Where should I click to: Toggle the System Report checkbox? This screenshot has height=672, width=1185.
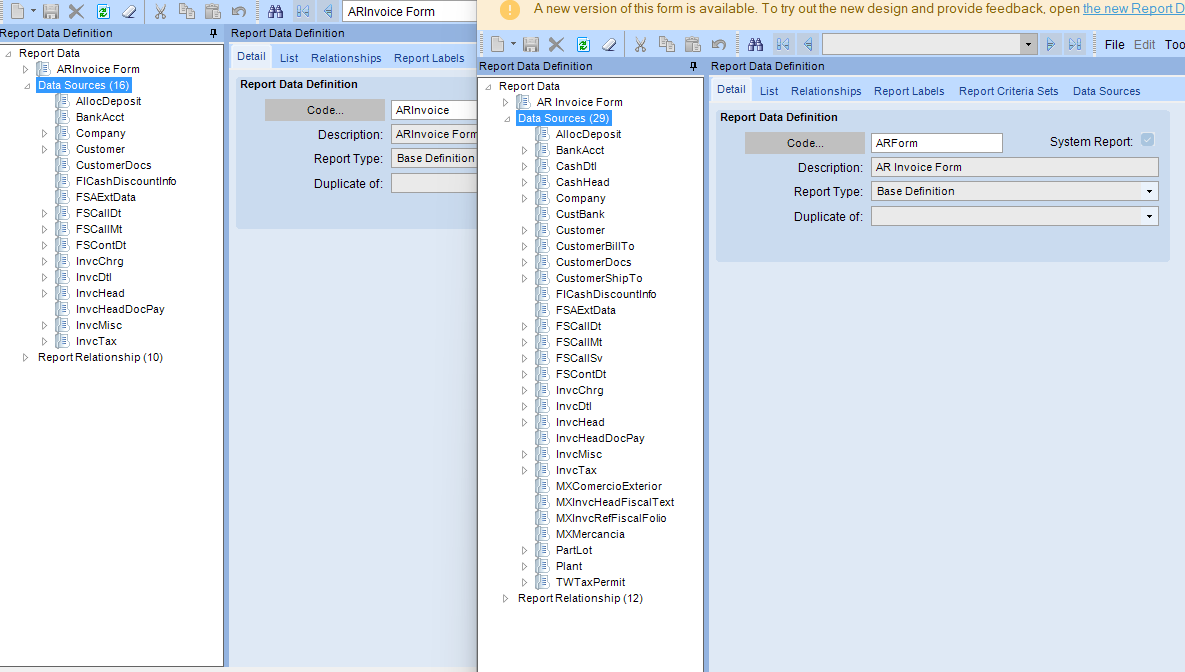pyautogui.click(x=1147, y=141)
